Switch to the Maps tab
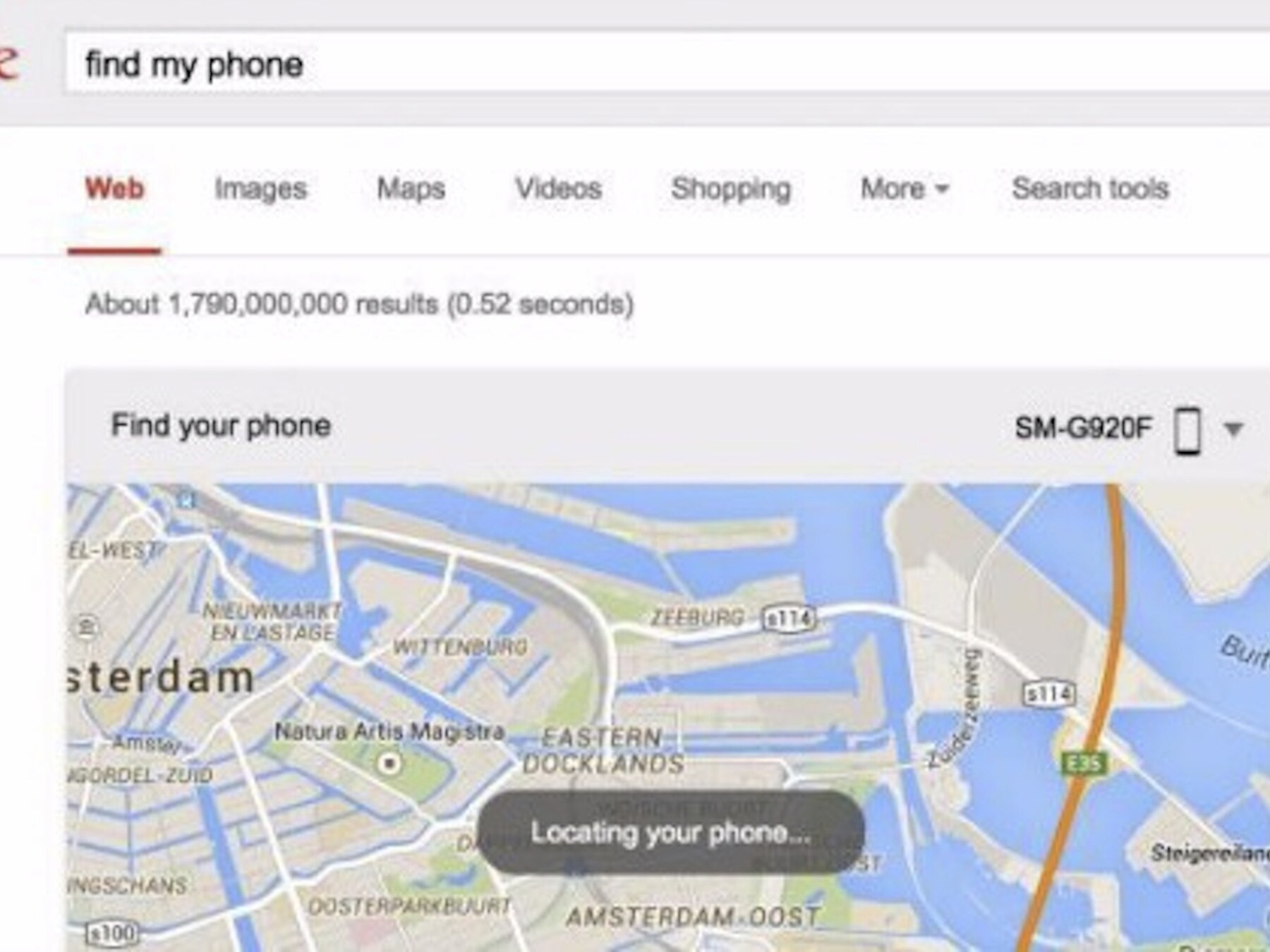The height and width of the screenshot is (952, 1270). [411, 188]
